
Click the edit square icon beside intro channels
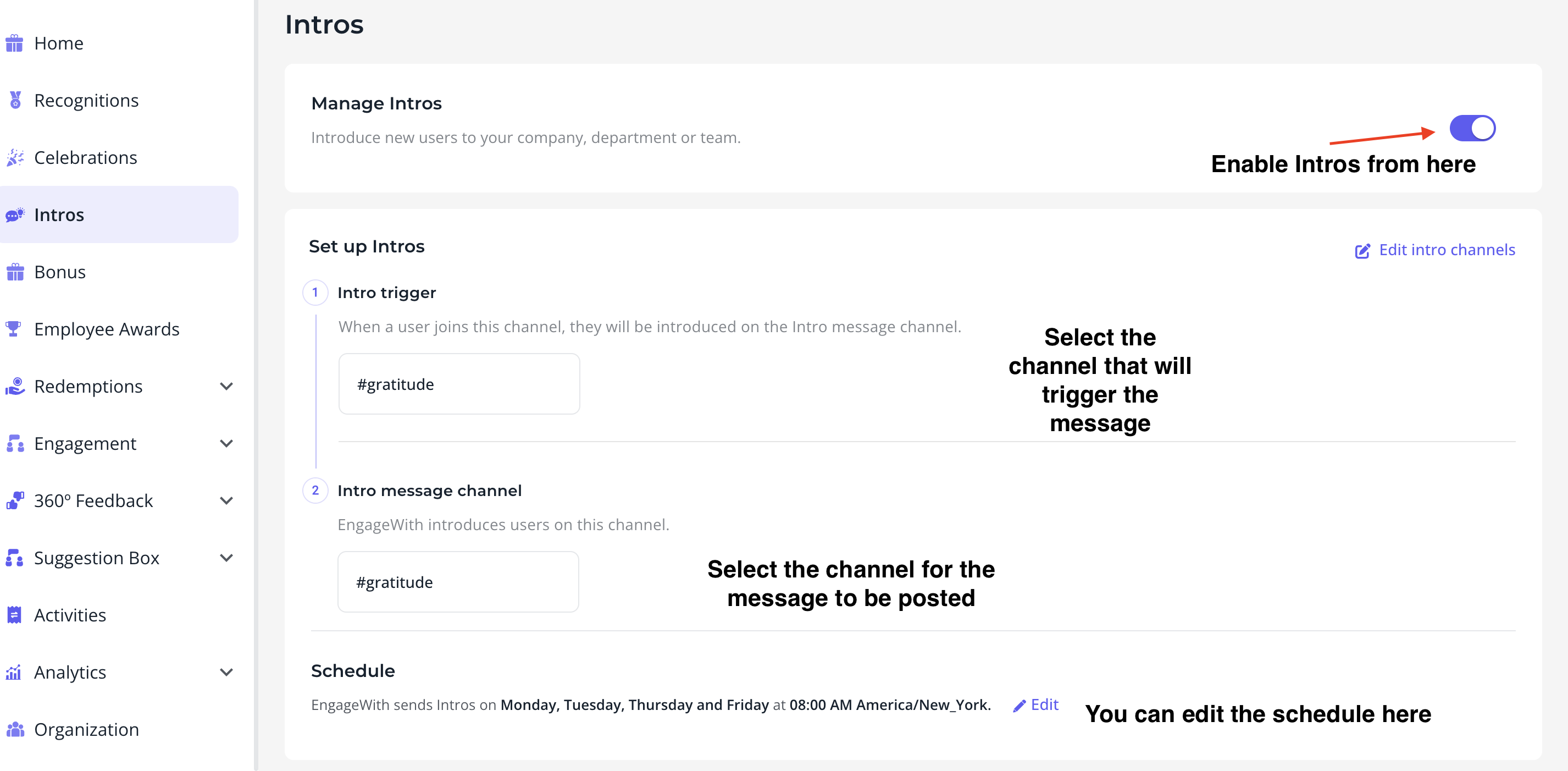pos(1362,251)
